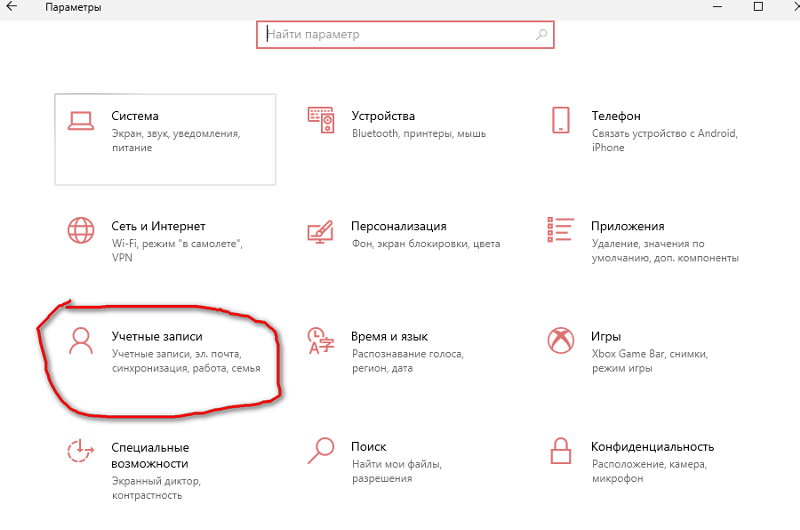Click the Xbox icon for Игры

pos(561,340)
